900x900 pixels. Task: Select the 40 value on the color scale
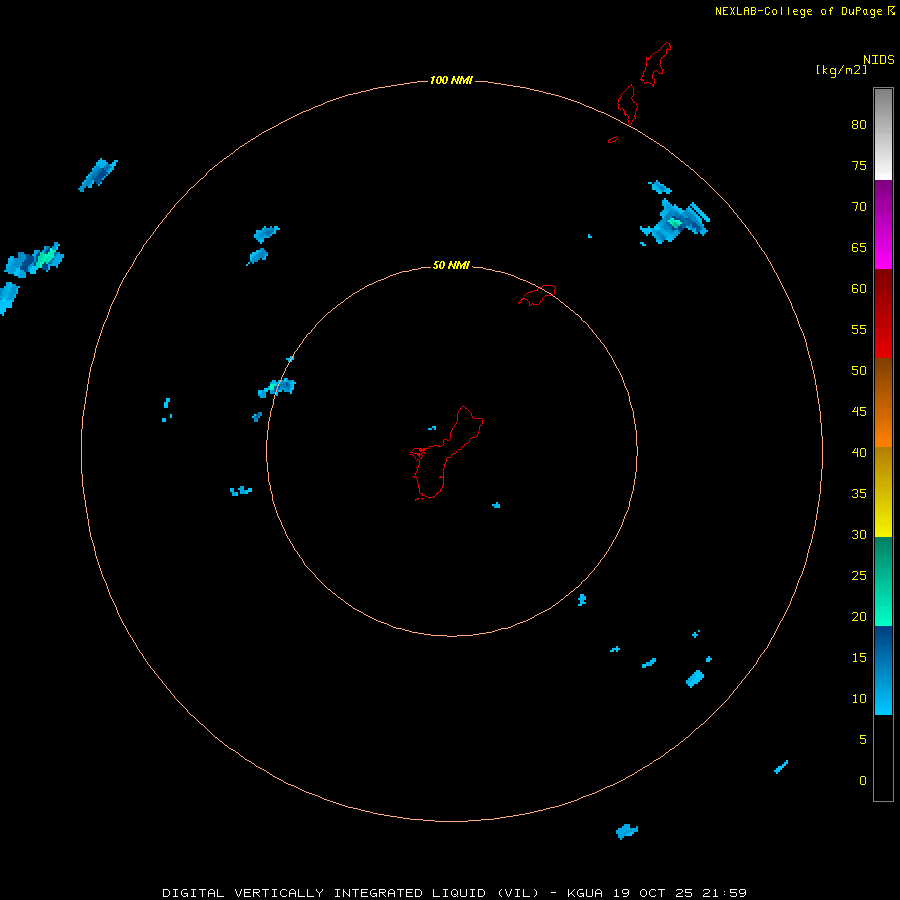click(859, 452)
